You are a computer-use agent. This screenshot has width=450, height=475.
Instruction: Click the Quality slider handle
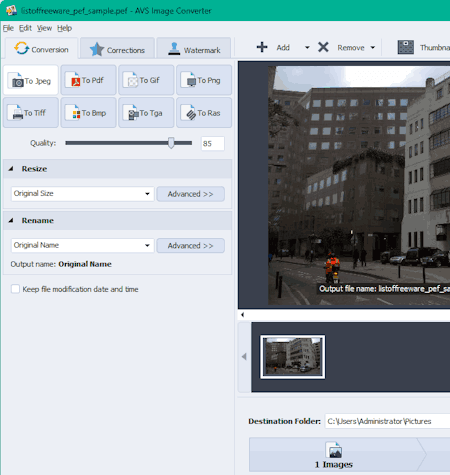coord(171,143)
